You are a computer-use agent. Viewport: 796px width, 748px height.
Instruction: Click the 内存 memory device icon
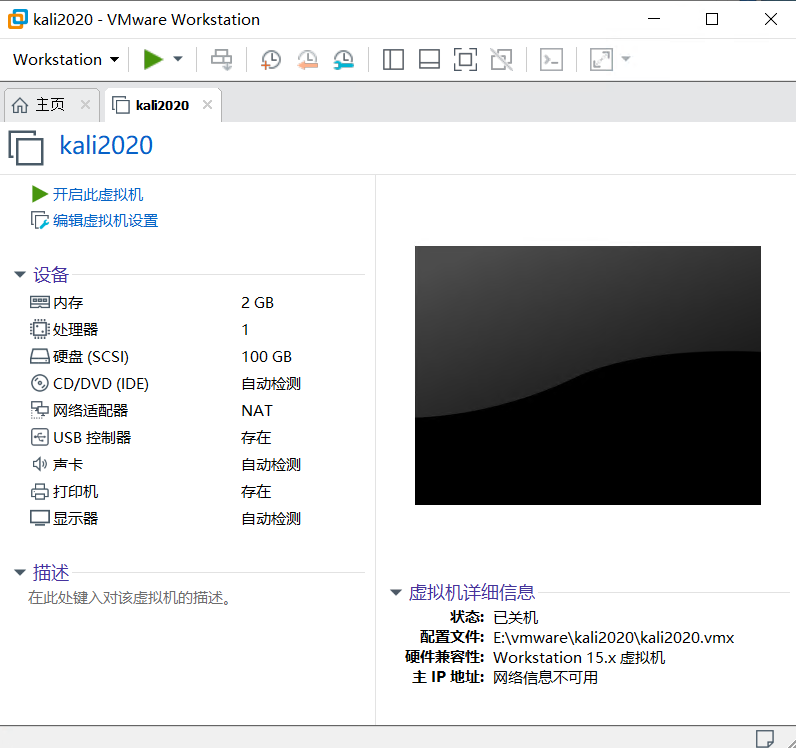[40, 302]
